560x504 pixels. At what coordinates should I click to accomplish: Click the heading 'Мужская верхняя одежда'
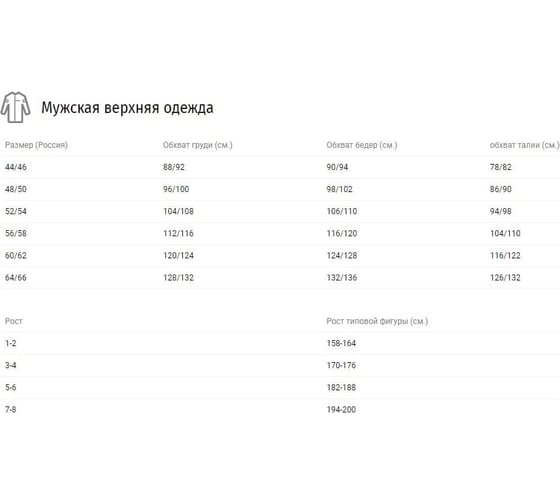(128, 108)
